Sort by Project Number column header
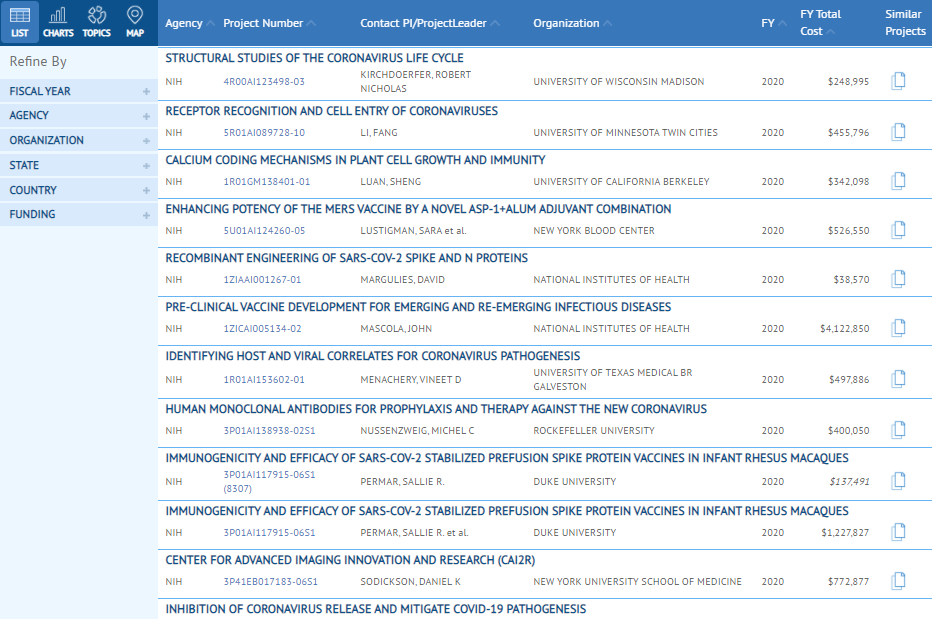The height and width of the screenshot is (619, 932). tap(269, 23)
